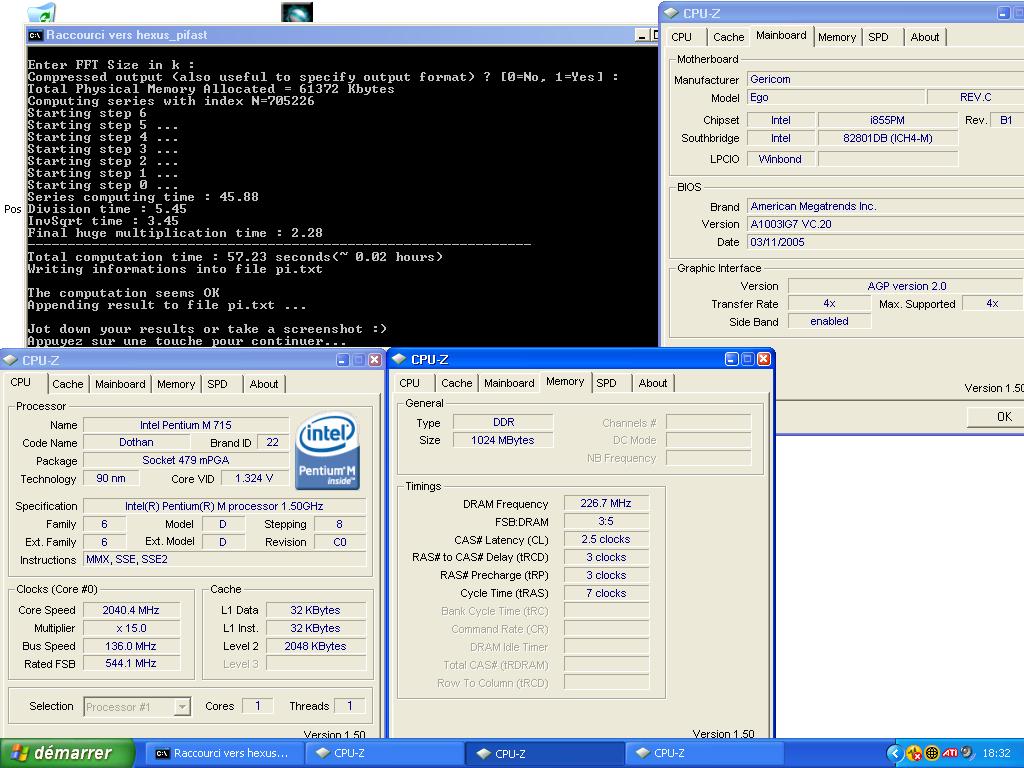Screen dimensions: 1024x768
Task: Expand hidden system tray icons arrow
Action: [x=894, y=753]
